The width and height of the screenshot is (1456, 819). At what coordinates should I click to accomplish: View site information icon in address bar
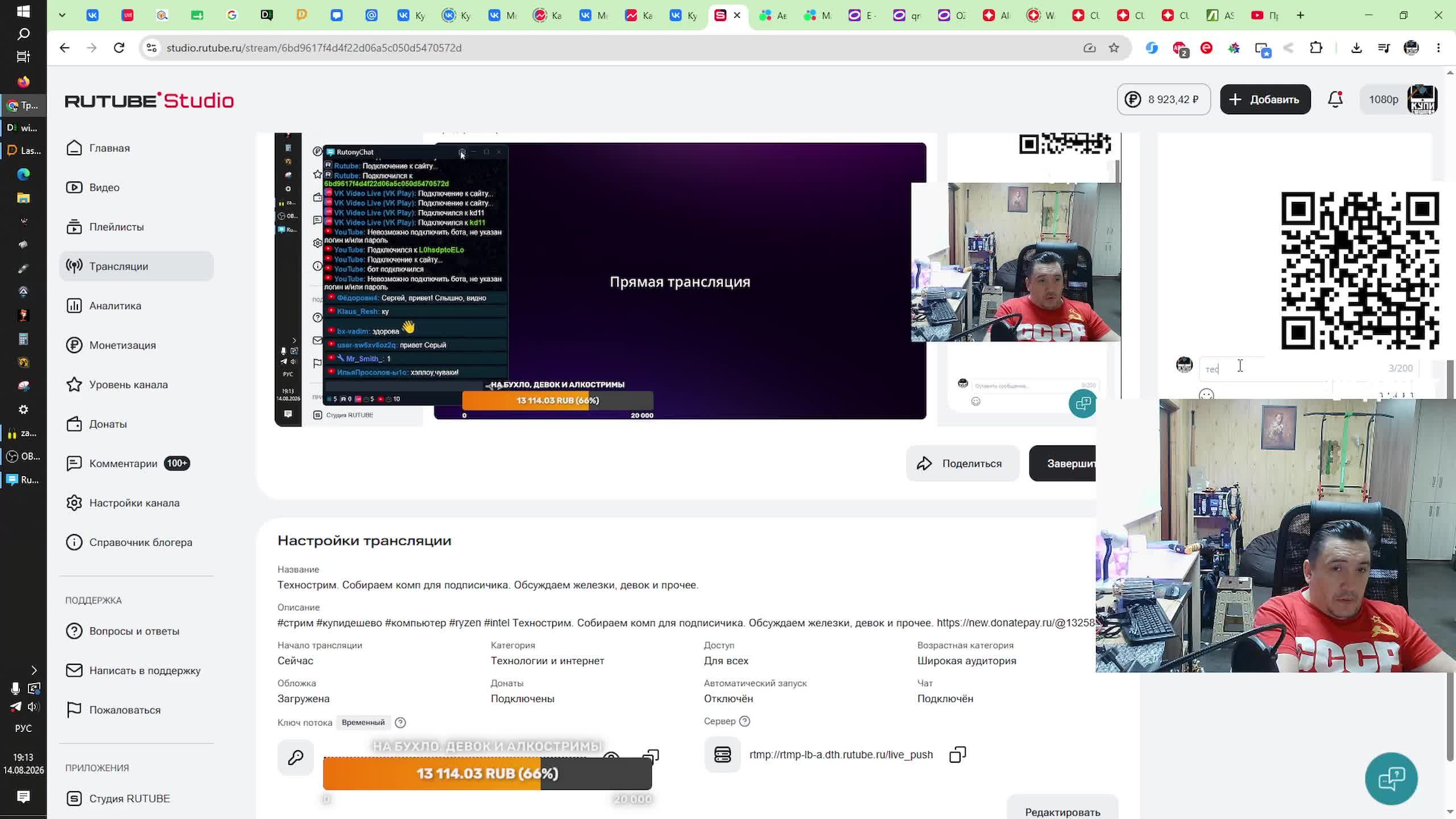pos(151,48)
